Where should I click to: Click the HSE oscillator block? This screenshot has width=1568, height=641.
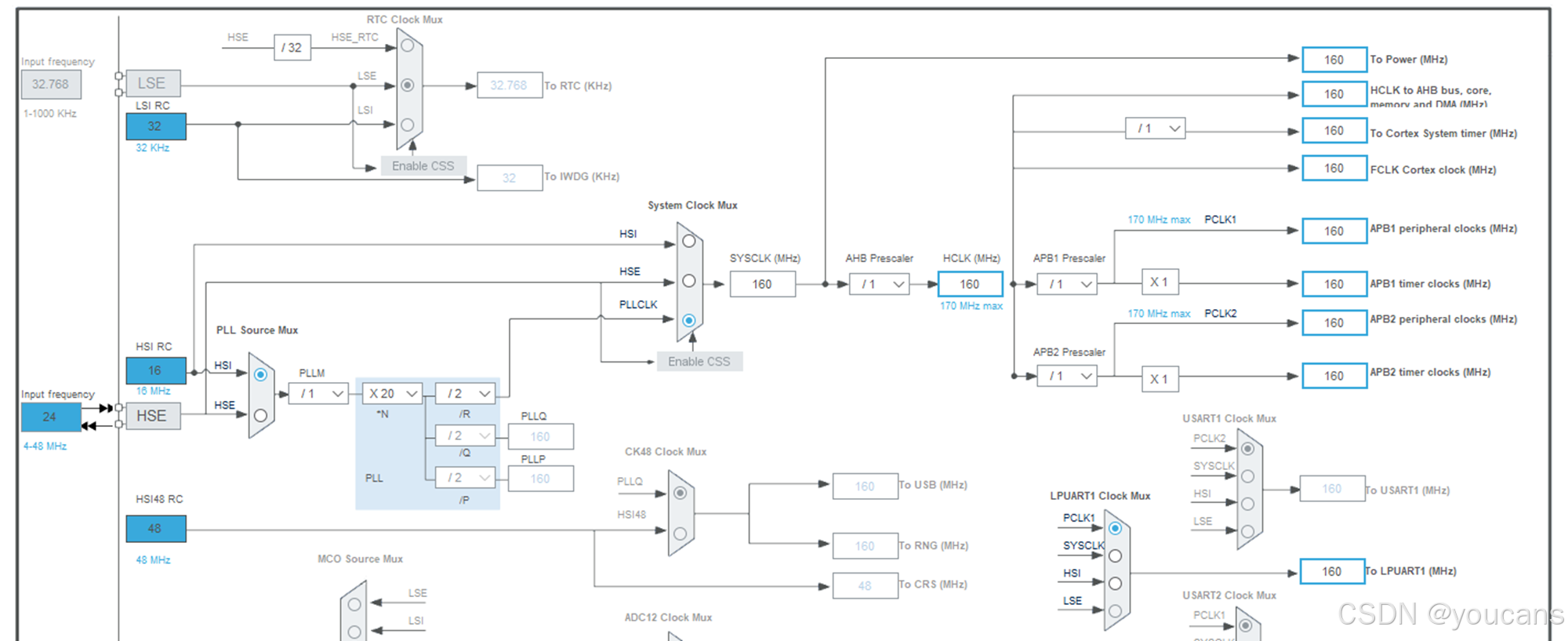153,416
